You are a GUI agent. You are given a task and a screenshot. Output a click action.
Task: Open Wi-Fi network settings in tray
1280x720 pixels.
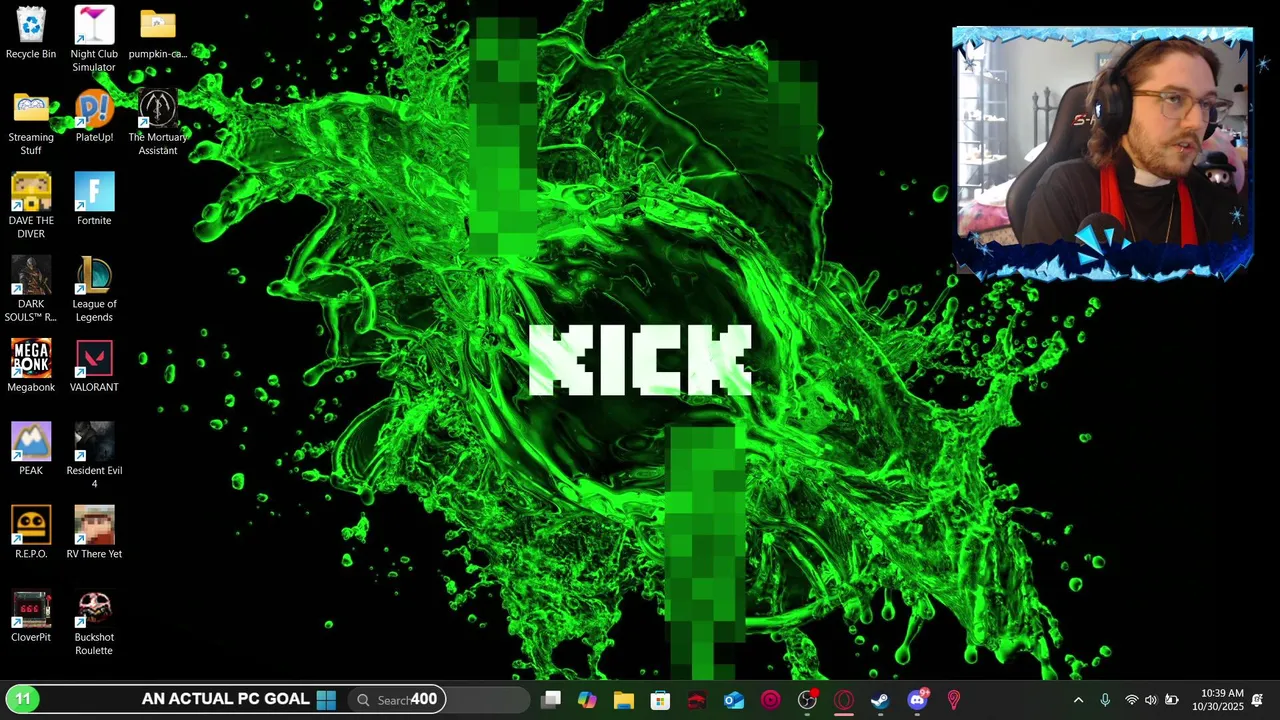tap(1132, 700)
